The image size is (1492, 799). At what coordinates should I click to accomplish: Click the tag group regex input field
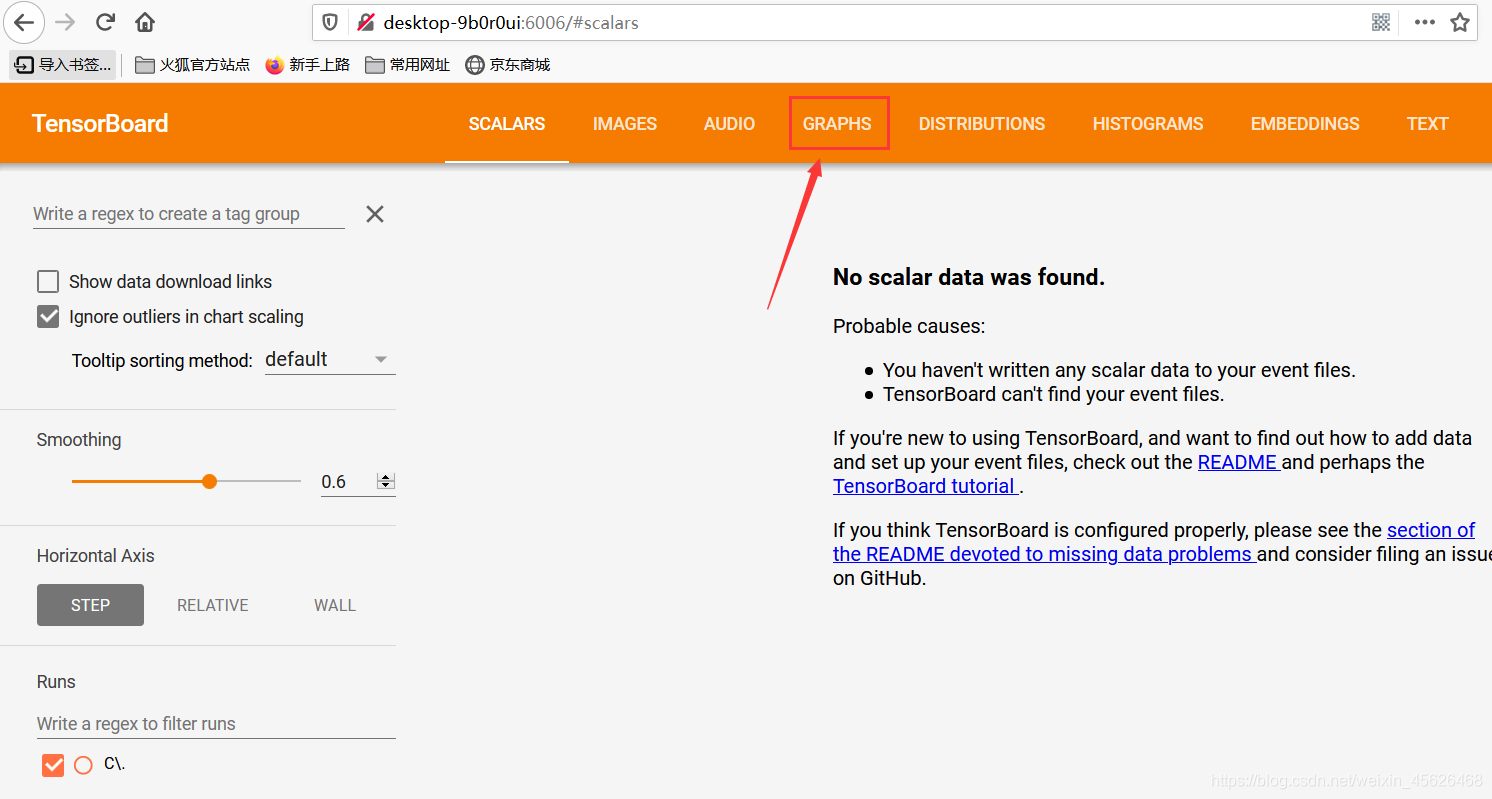[x=189, y=214]
